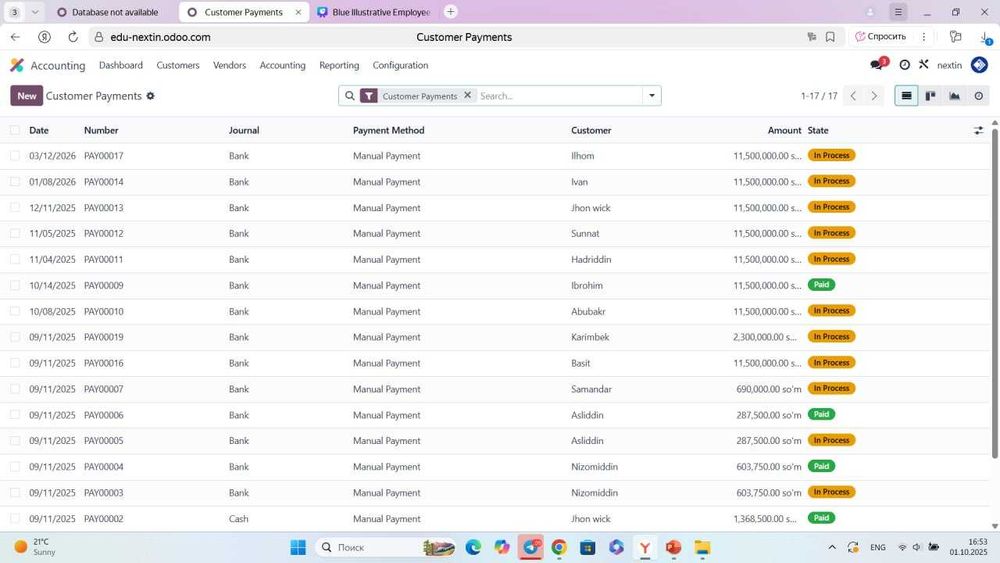This screenshot has width=1000, height=563.
Task: Open Customers menu
Action: pos(178,65)
